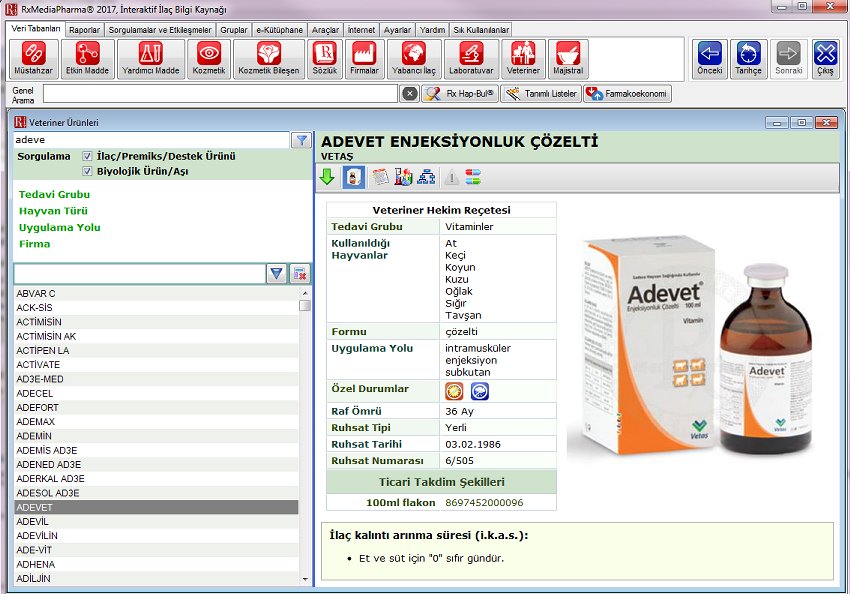Click the grey warning triangle icon
The image size is (850, 594).
pos(451,177)
